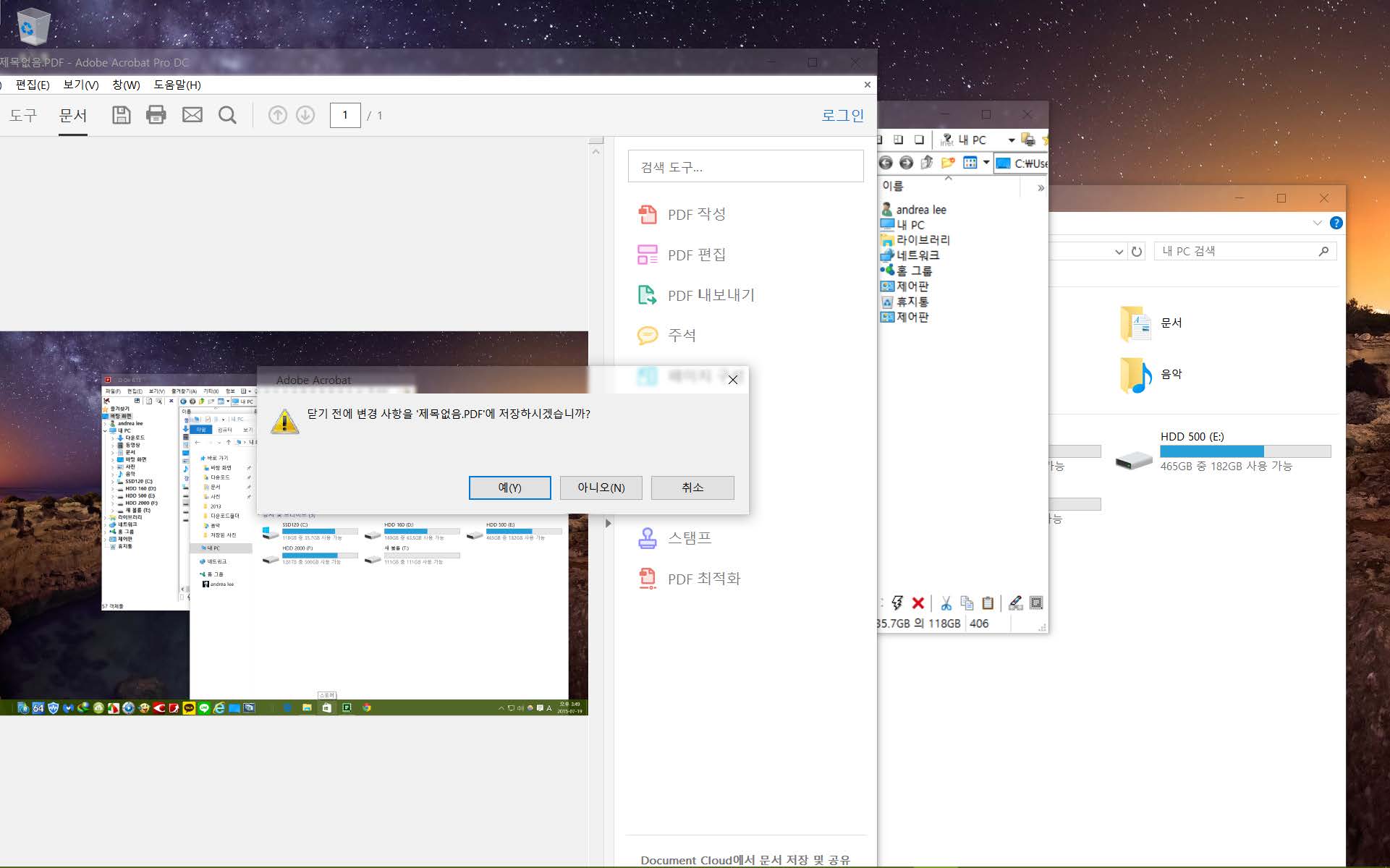
Task: Open the PDF 내보내기 (Export PDF) icon
Action: click(648, 295)
